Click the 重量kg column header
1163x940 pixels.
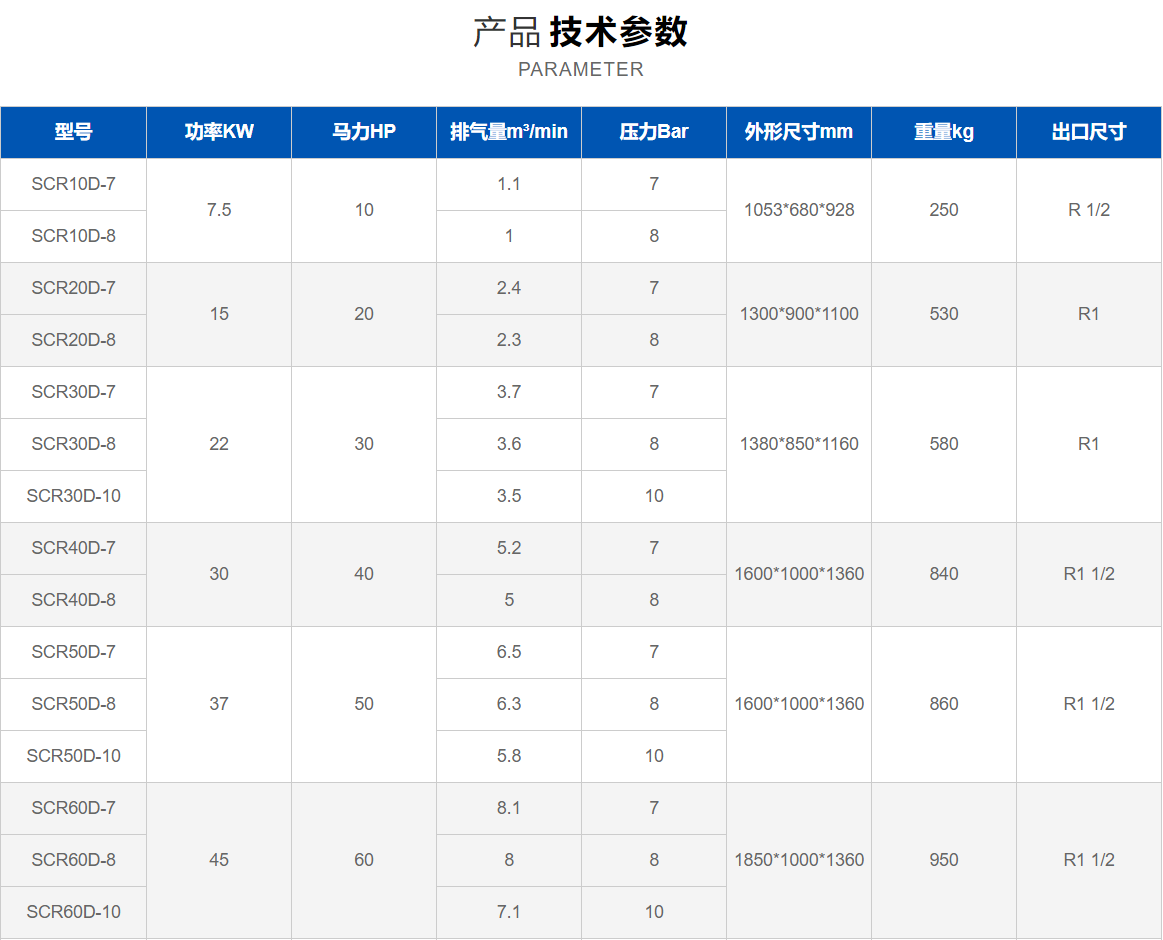click(x=944, y=132)
